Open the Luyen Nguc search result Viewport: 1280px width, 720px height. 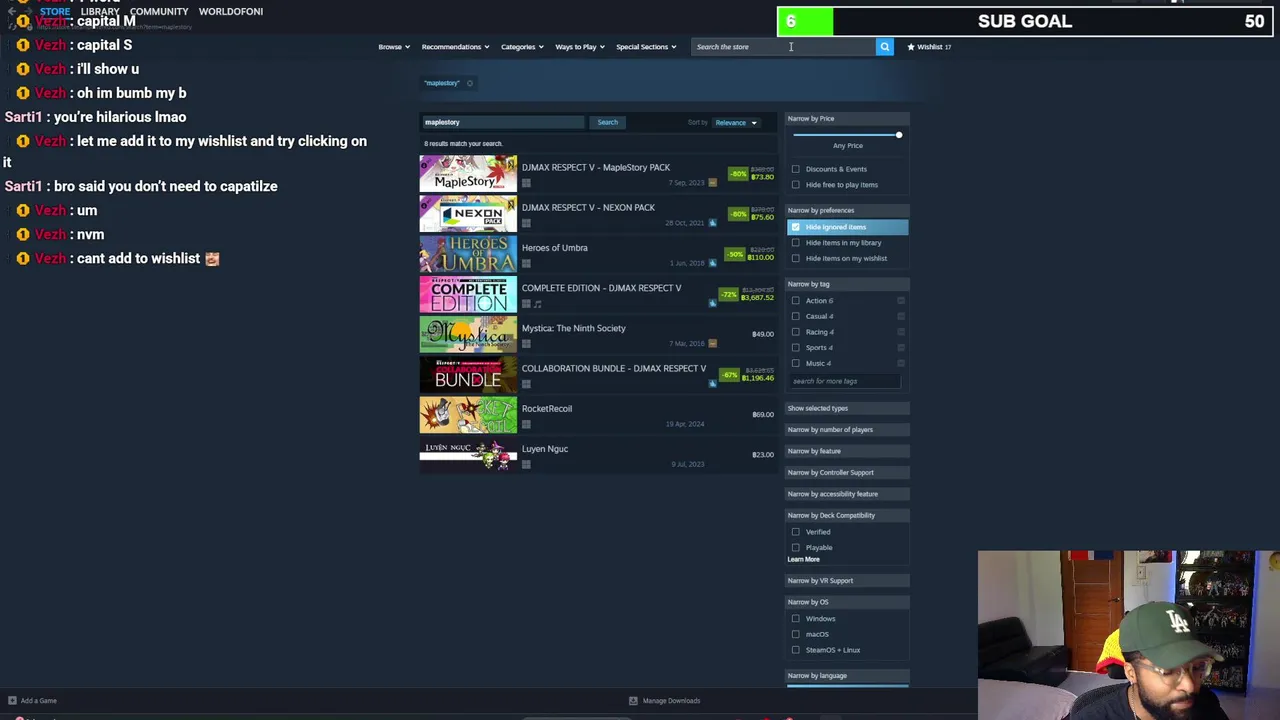pos(598,455)
